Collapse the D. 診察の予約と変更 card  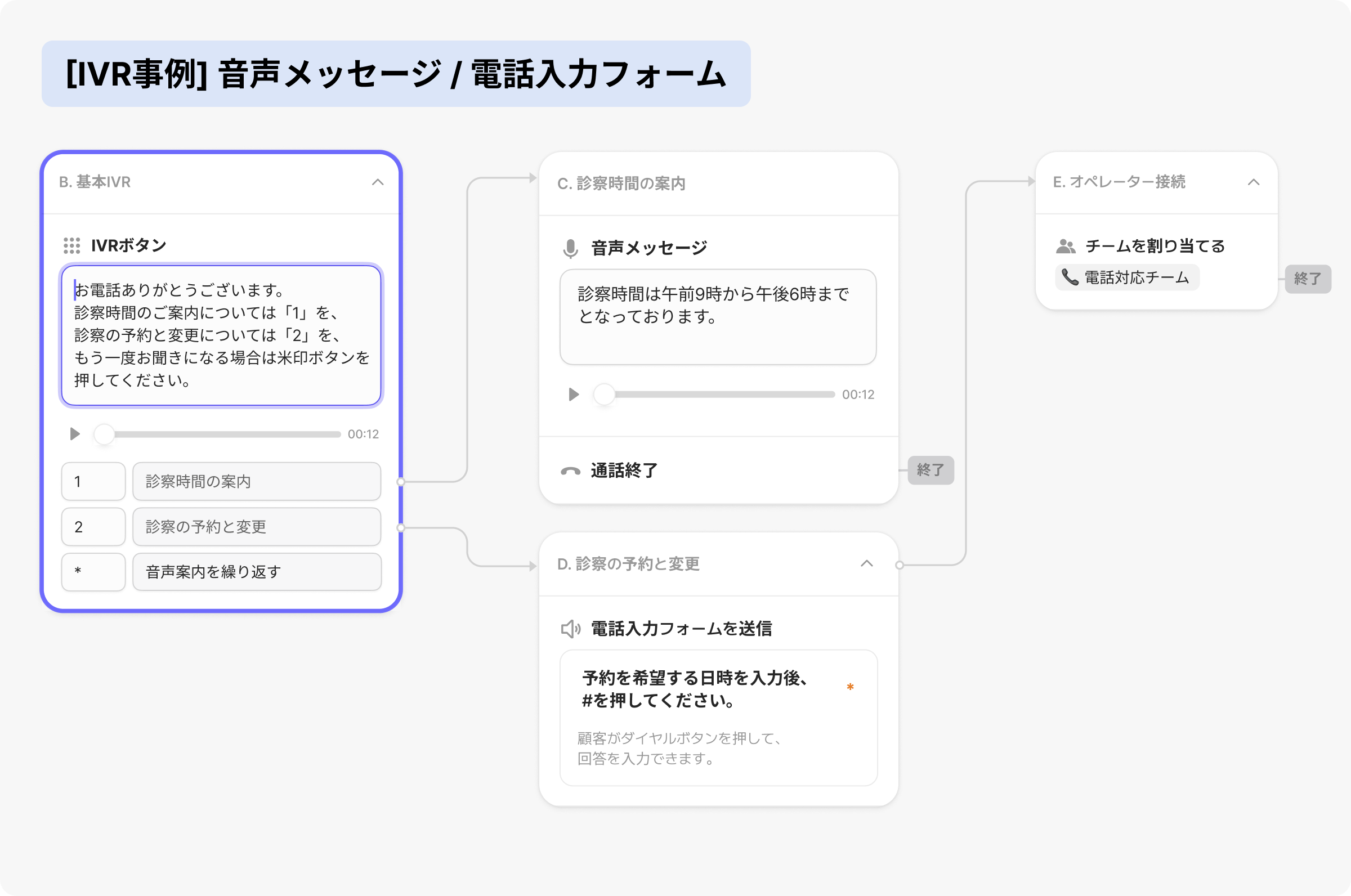point(866,563)
